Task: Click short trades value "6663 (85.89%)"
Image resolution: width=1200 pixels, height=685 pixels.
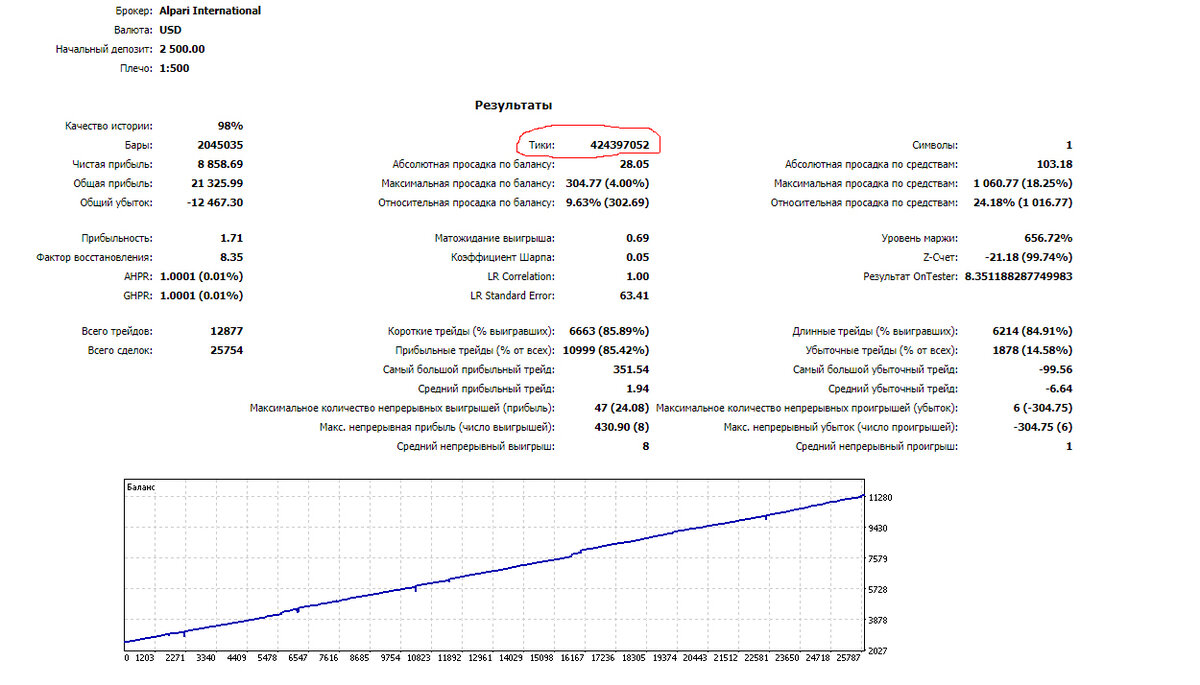Action: click(609, 331)
